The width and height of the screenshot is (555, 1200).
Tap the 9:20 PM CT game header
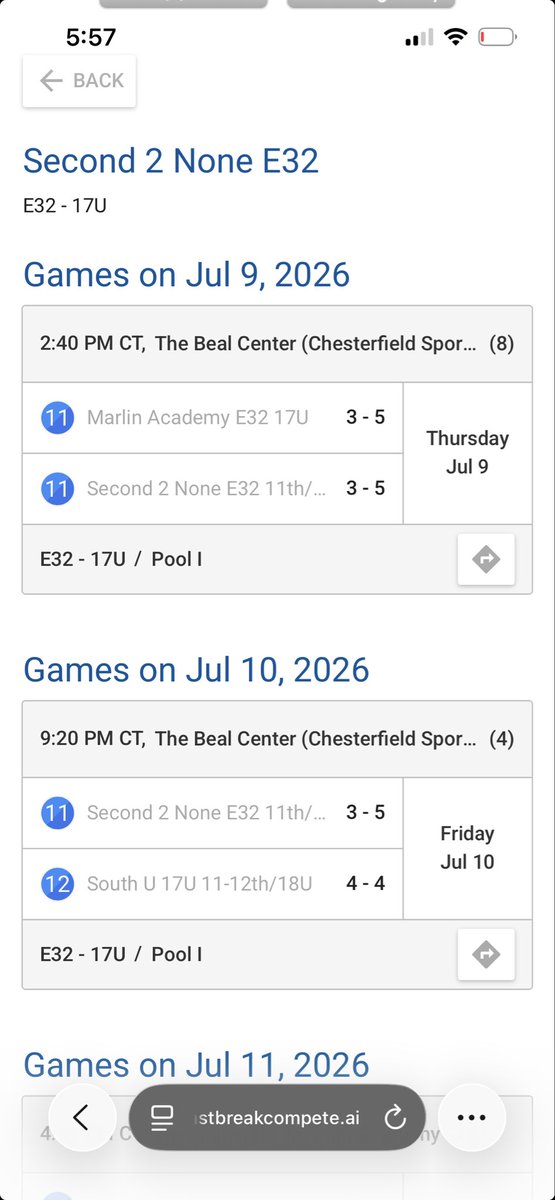click(x=277, y=739)
